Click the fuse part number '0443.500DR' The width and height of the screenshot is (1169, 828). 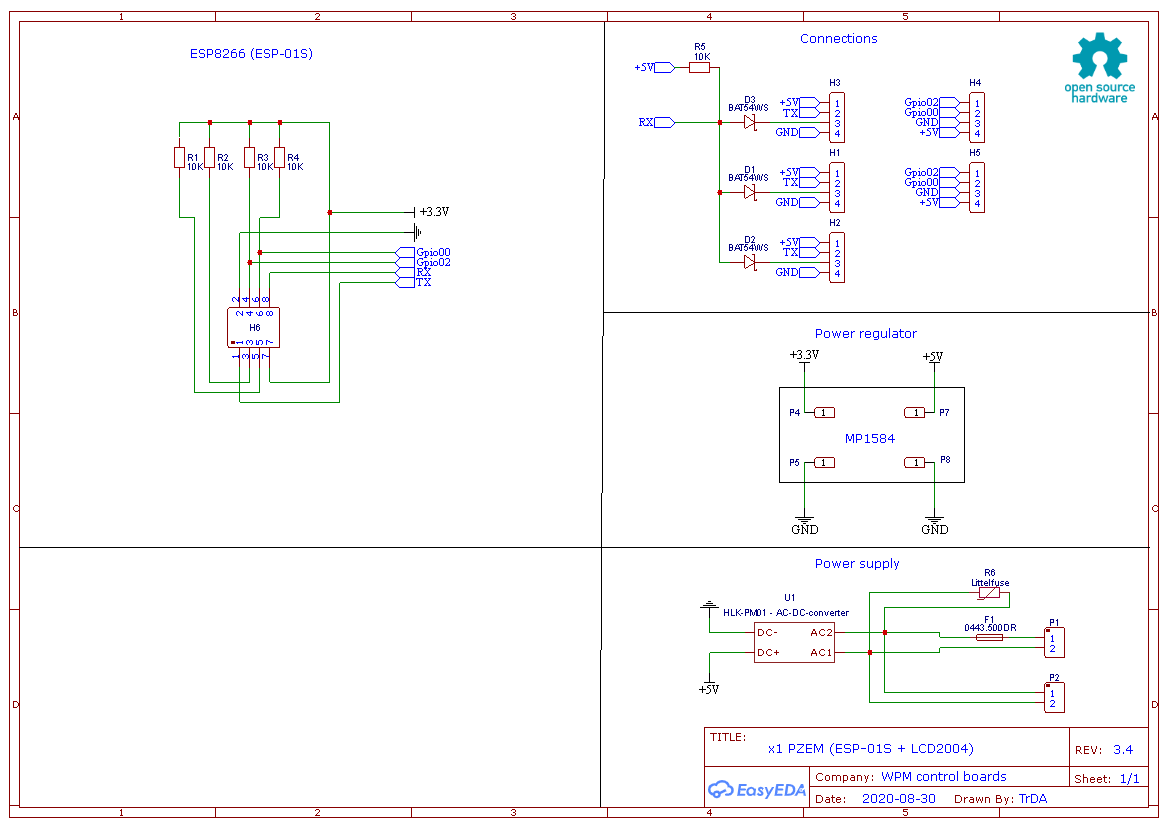pyautogui.click(x=990, y=628)
